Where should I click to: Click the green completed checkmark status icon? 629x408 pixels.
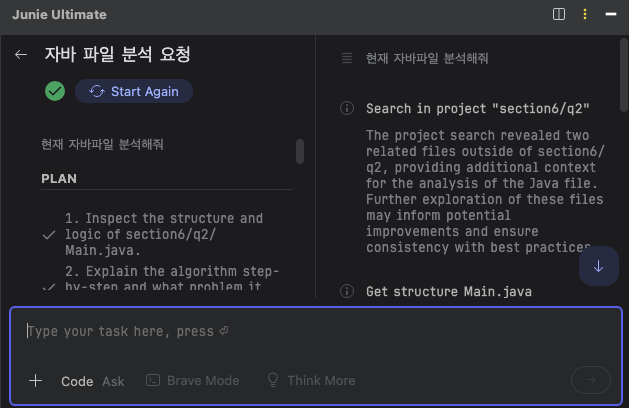coord(55,91)
